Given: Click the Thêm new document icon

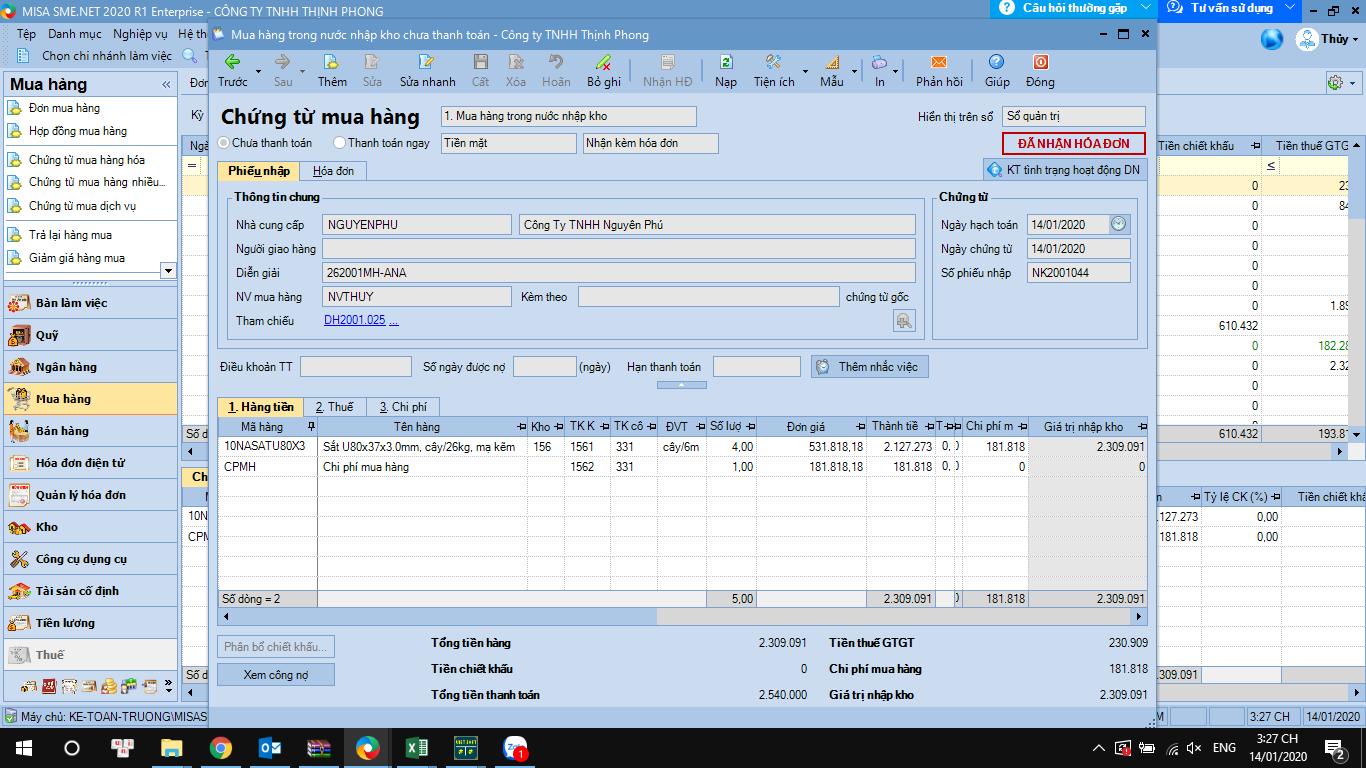Looking at the screenshot, I should point(332,63).
